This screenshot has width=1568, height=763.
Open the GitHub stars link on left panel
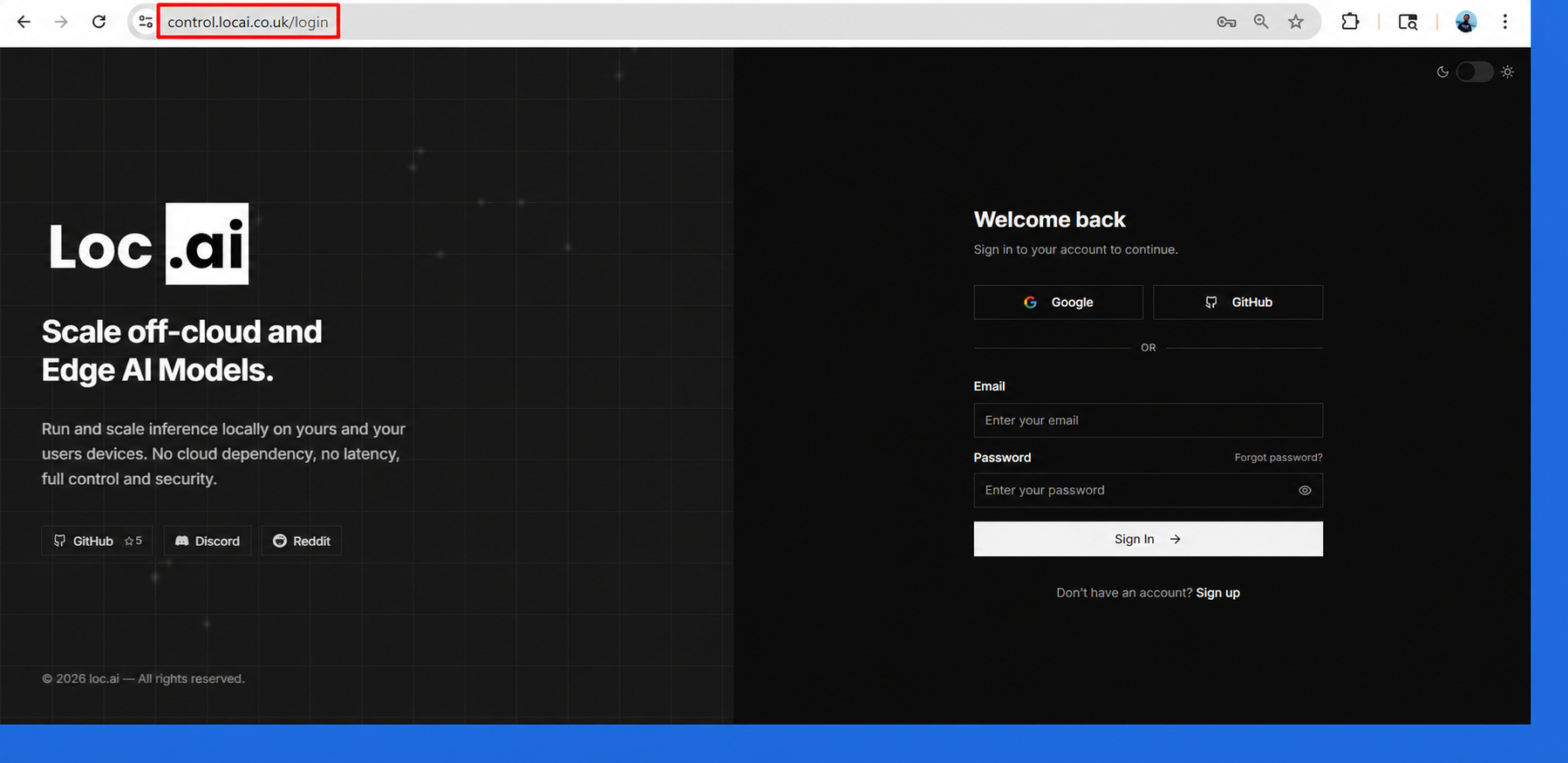pos(97,541)
